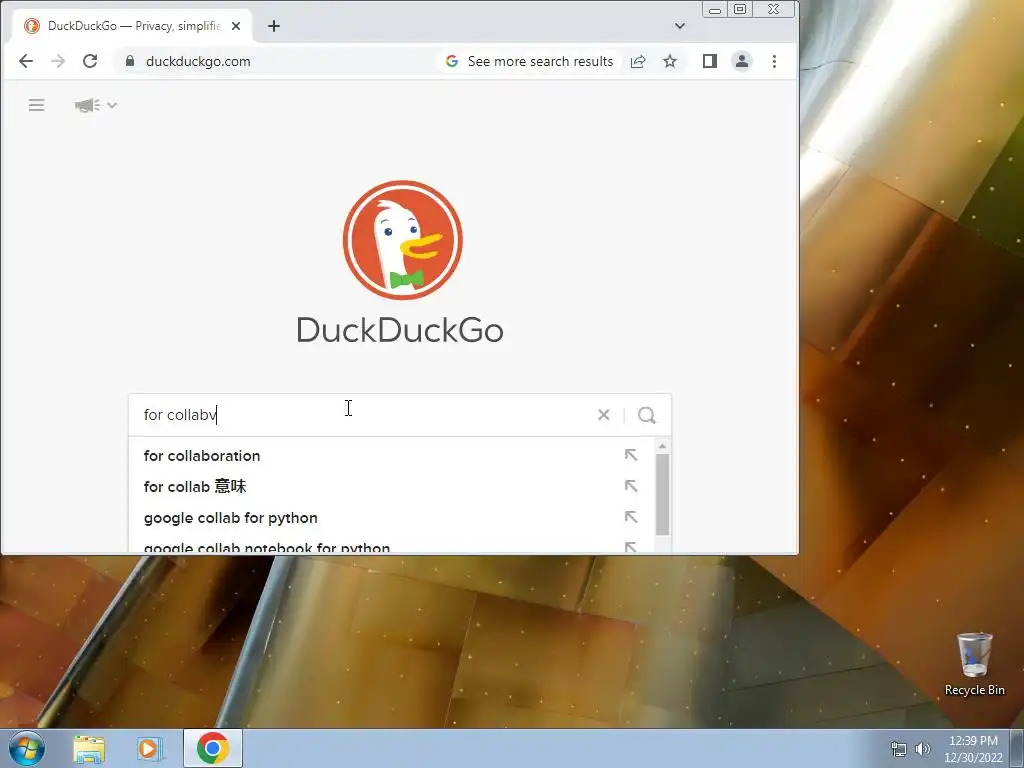Fill the box using the arrow beside "google collab for python"

coord(630,517)
